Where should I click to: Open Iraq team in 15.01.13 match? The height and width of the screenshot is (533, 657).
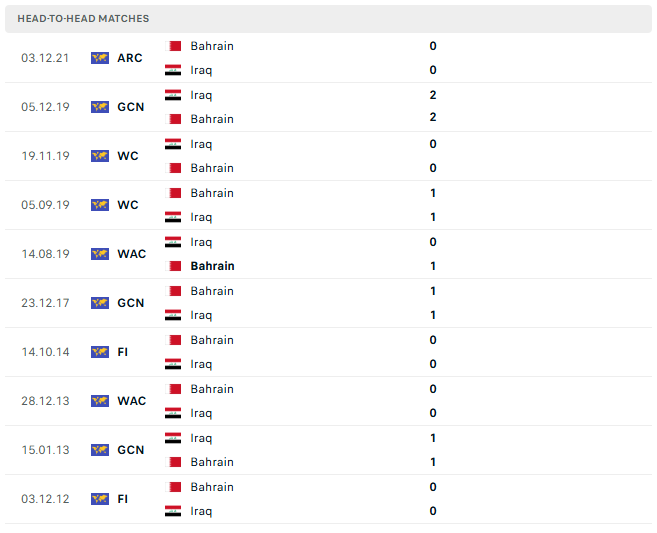coord(201,438)
